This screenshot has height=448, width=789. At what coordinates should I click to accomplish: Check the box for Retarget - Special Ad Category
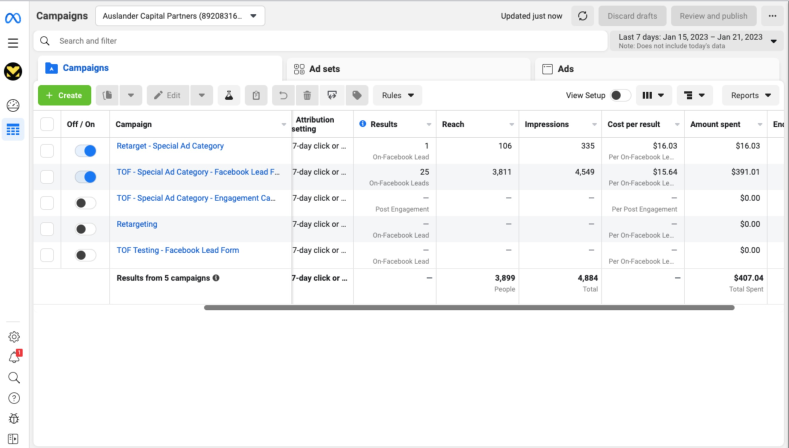[x=47, y=151]
